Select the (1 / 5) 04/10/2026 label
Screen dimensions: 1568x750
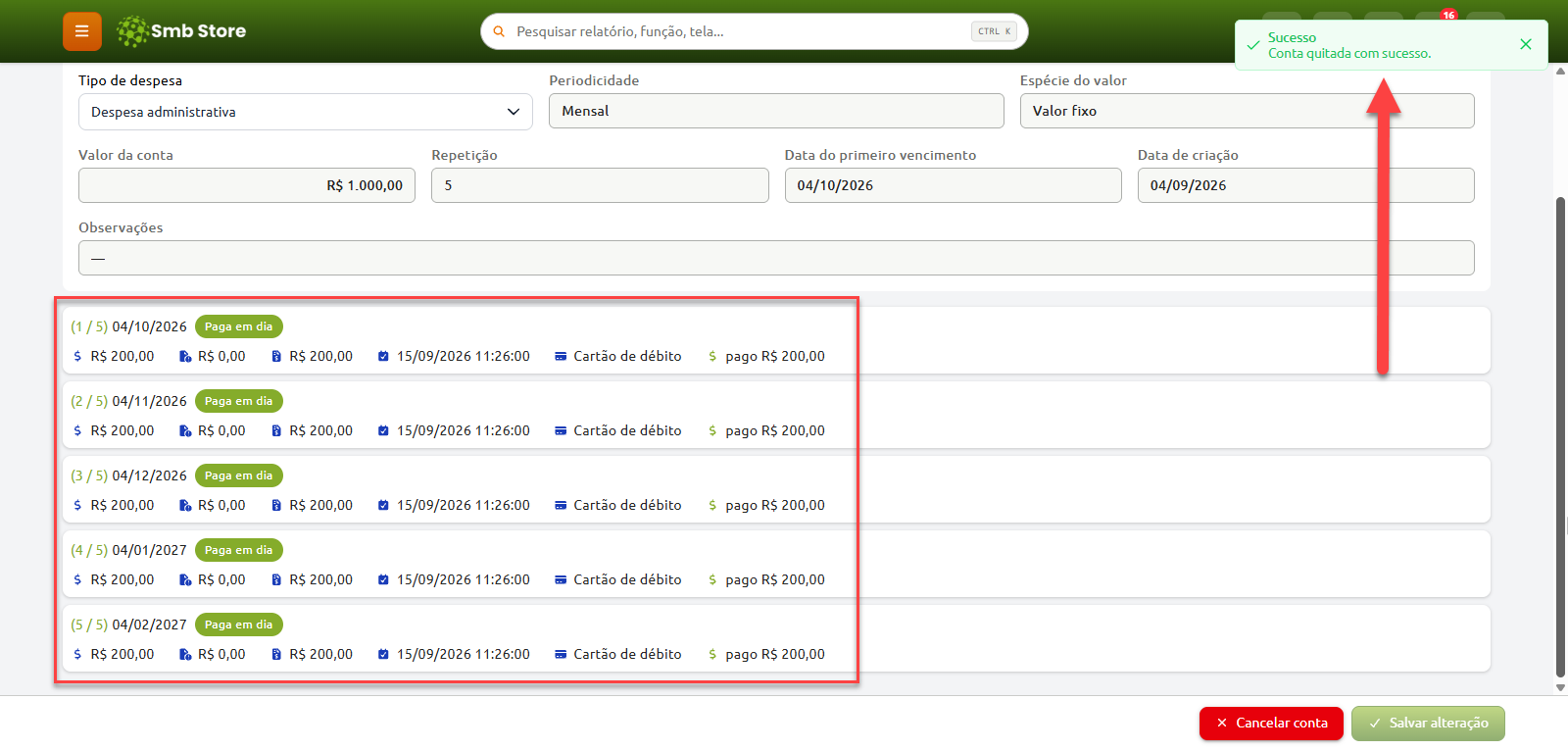pyautogui.click(x=128, y=326)
